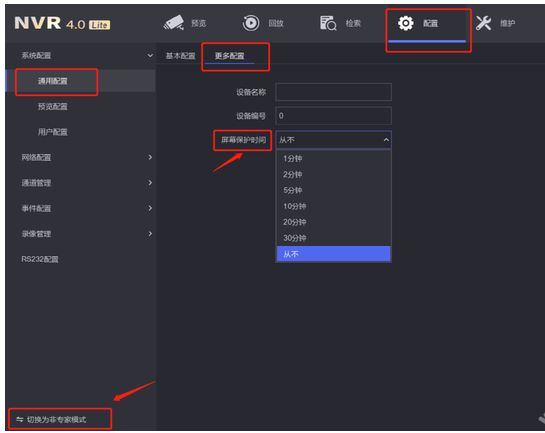Open the 回放 playback icon

pos(251,23)
